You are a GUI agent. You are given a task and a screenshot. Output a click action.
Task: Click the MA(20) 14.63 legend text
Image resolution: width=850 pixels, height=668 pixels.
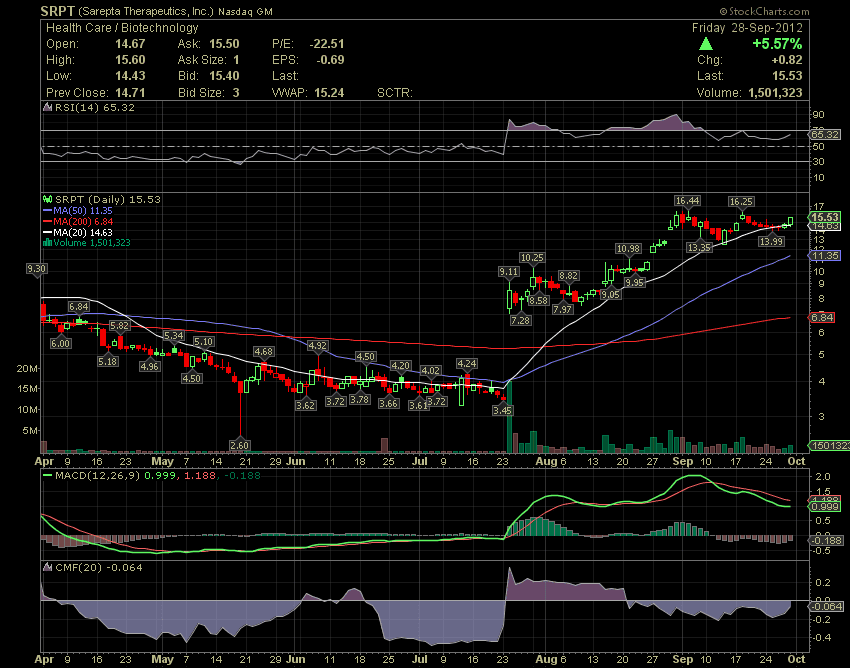[83, 233]
